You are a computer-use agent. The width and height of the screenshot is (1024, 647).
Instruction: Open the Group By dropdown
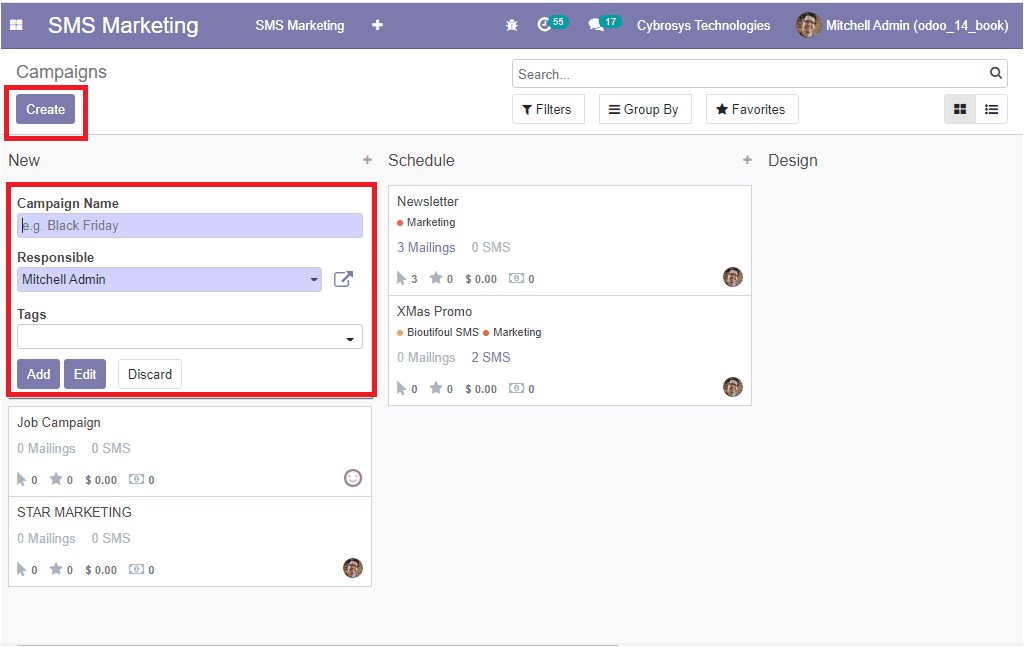[645, 109]
